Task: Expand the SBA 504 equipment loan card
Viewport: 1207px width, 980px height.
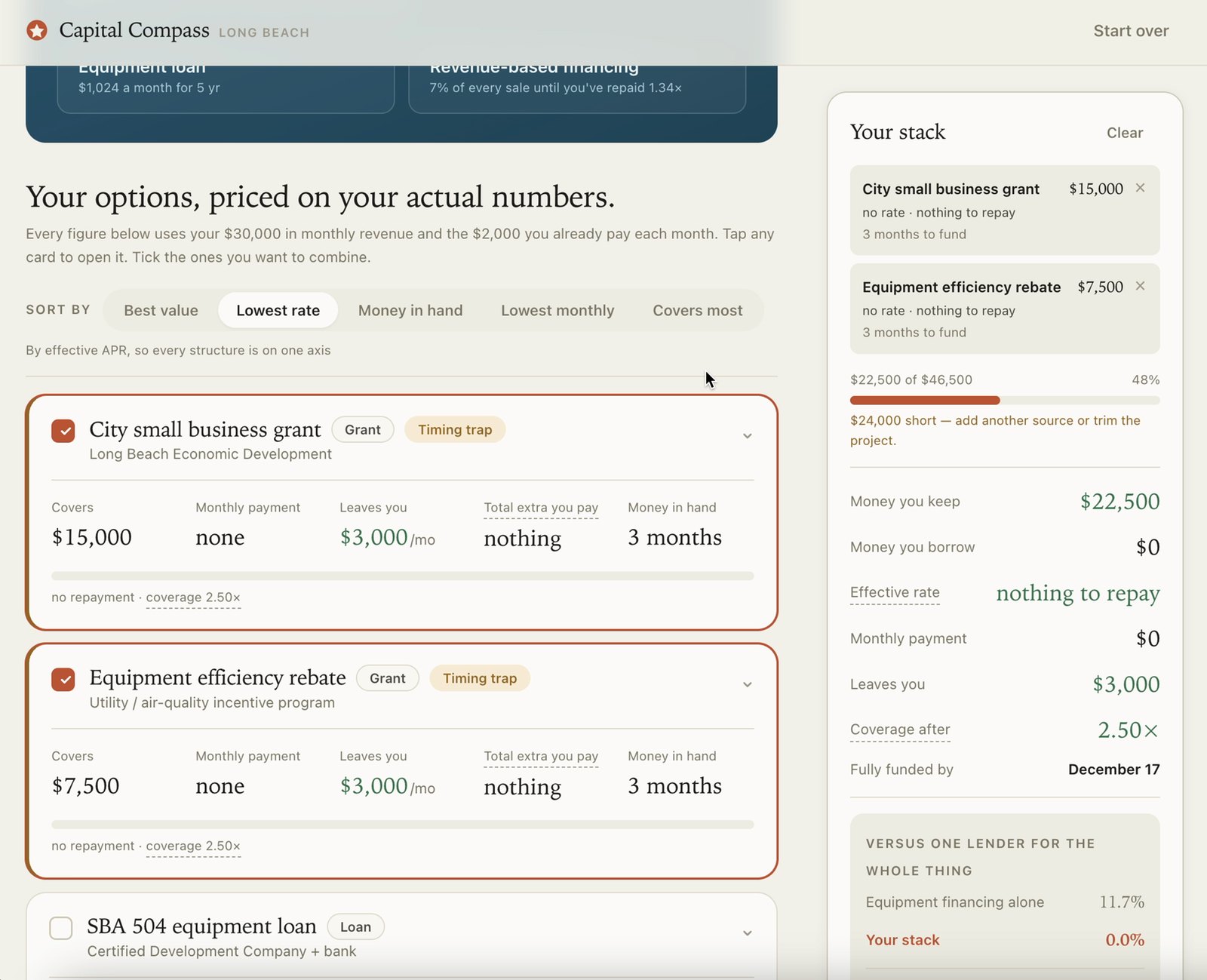Action: 747,933
